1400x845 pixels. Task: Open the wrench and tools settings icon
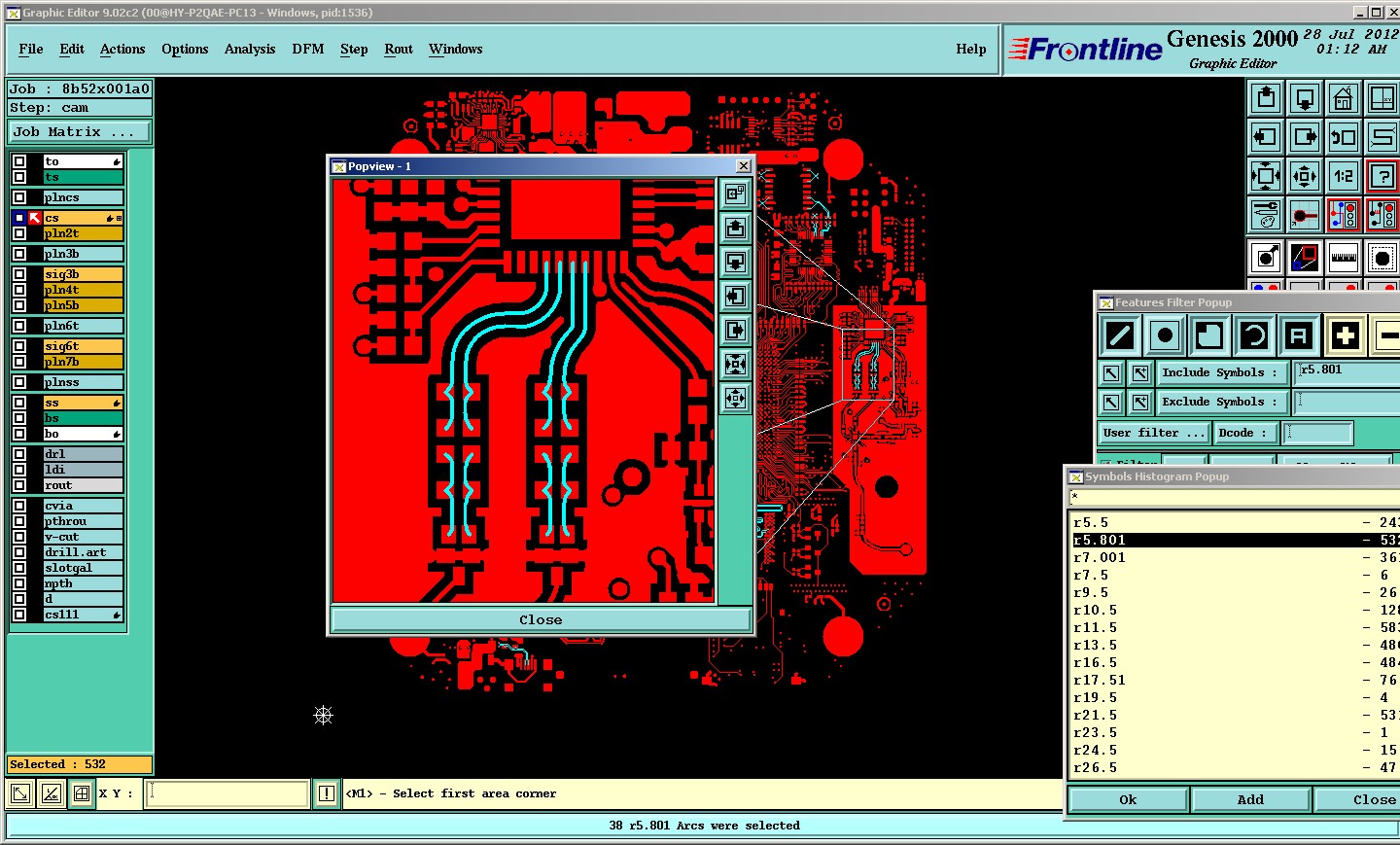(x=1266, y=215)
